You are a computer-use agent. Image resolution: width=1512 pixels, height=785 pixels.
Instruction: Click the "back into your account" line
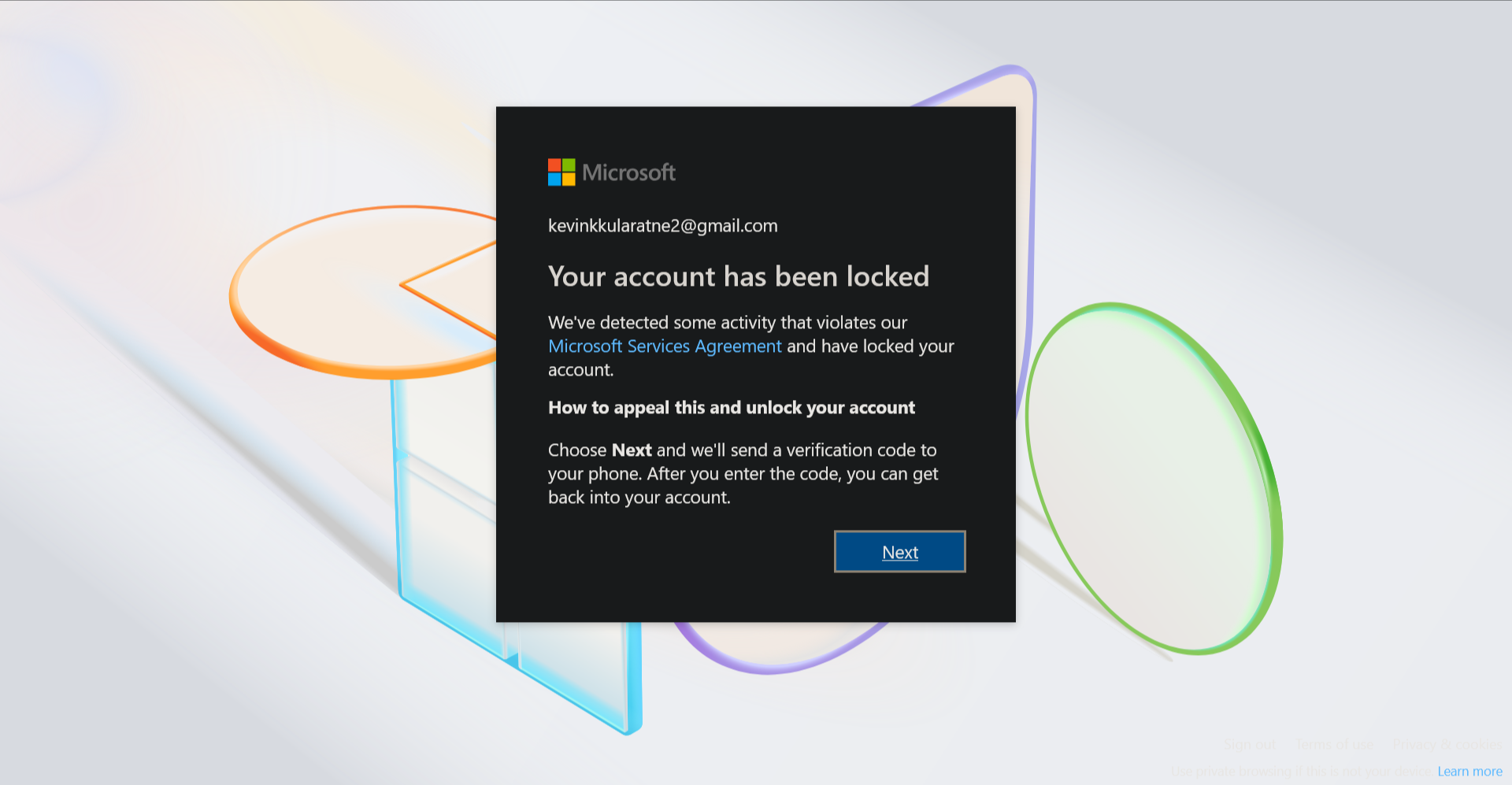pos(639,498)
